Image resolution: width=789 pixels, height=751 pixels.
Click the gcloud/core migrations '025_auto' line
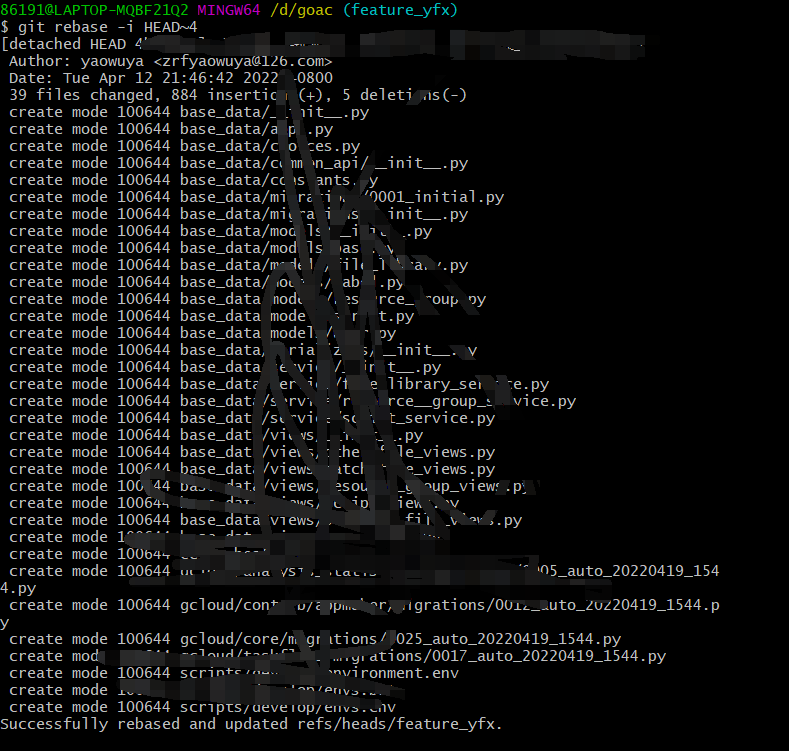tap(315, 639)
